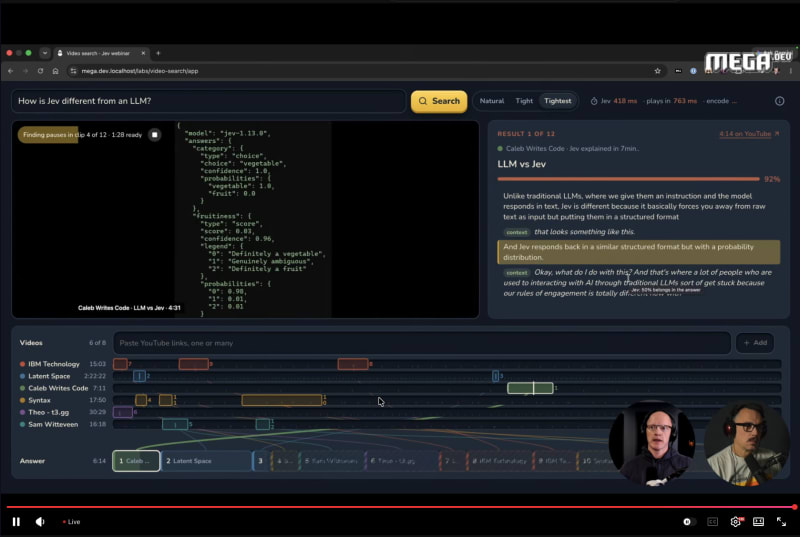Select answer segment 1 Caleb
The width and height of the screenshot is (800, 537).
136,461
